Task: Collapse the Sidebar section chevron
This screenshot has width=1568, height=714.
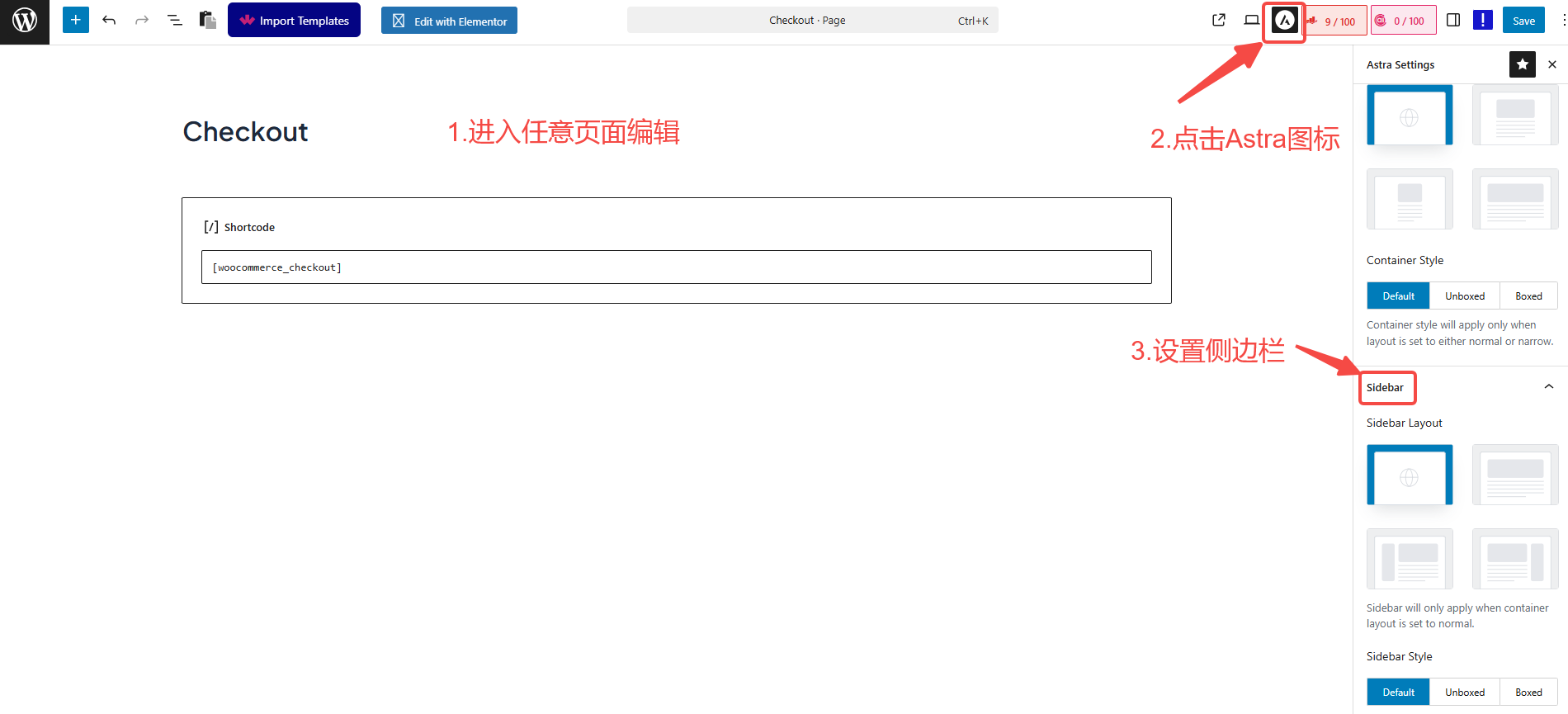Action: (1548, 387)
